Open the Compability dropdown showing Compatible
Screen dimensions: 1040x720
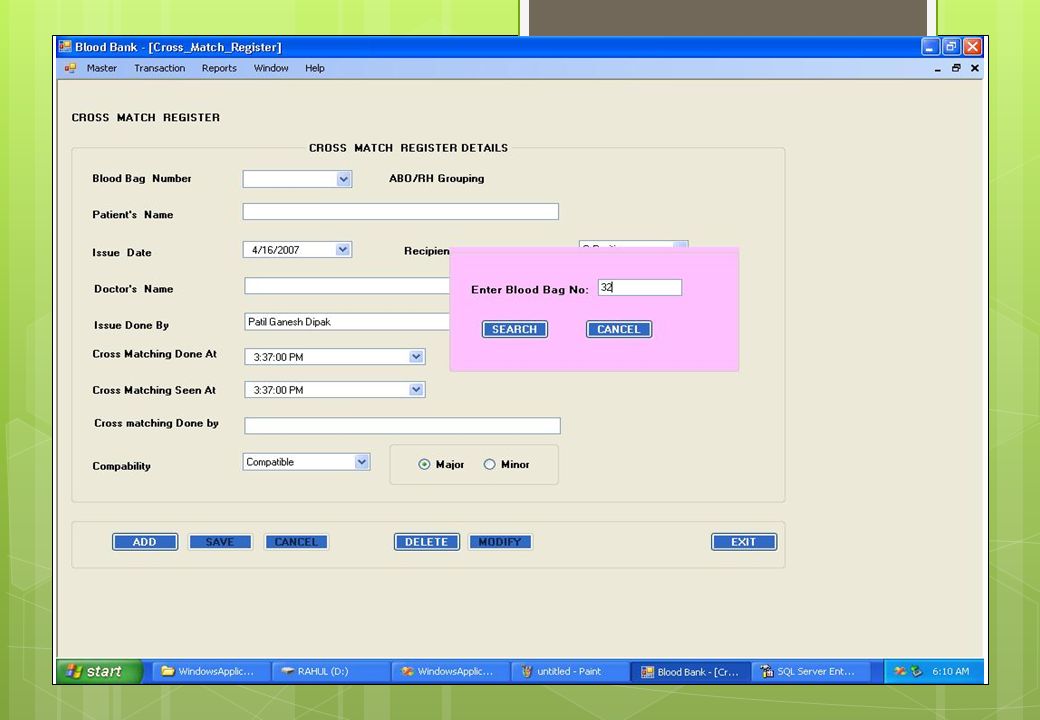pyautogui.click(x=361, y=462)
